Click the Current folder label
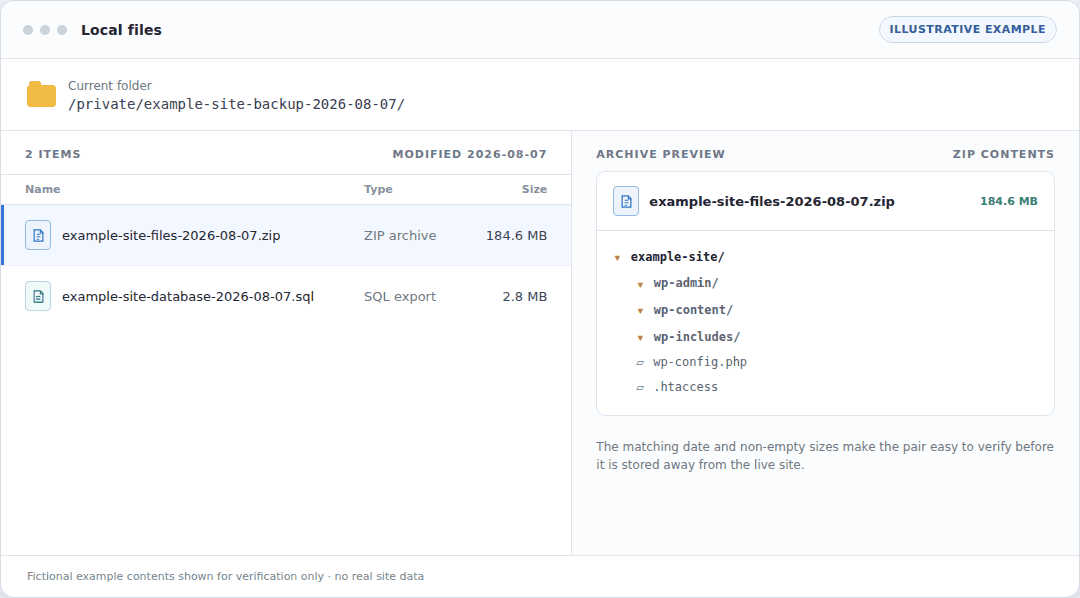This screenshot has height=598, width=1080. [110, 85]
